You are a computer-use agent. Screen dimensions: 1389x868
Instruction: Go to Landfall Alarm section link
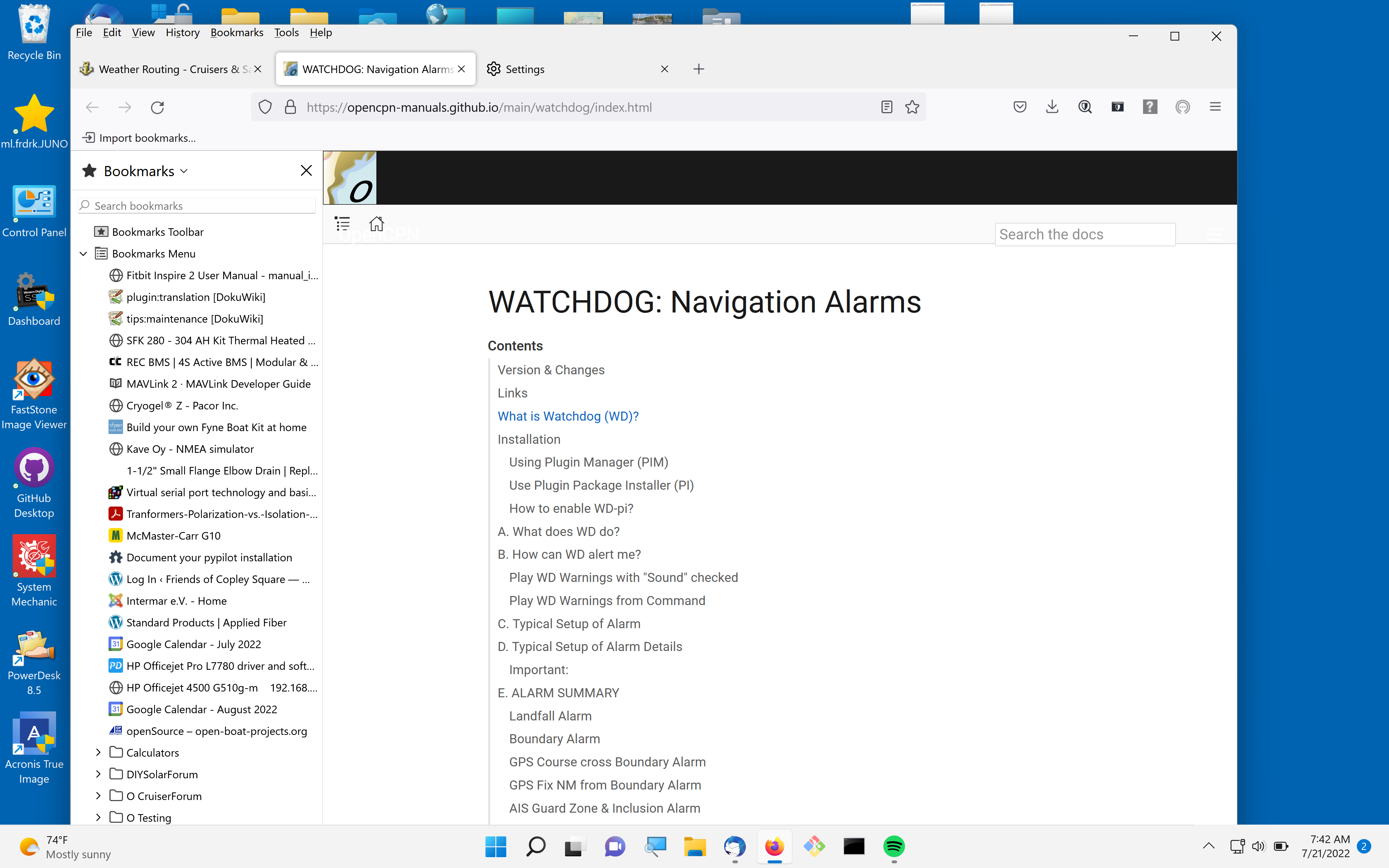point(550,716)
